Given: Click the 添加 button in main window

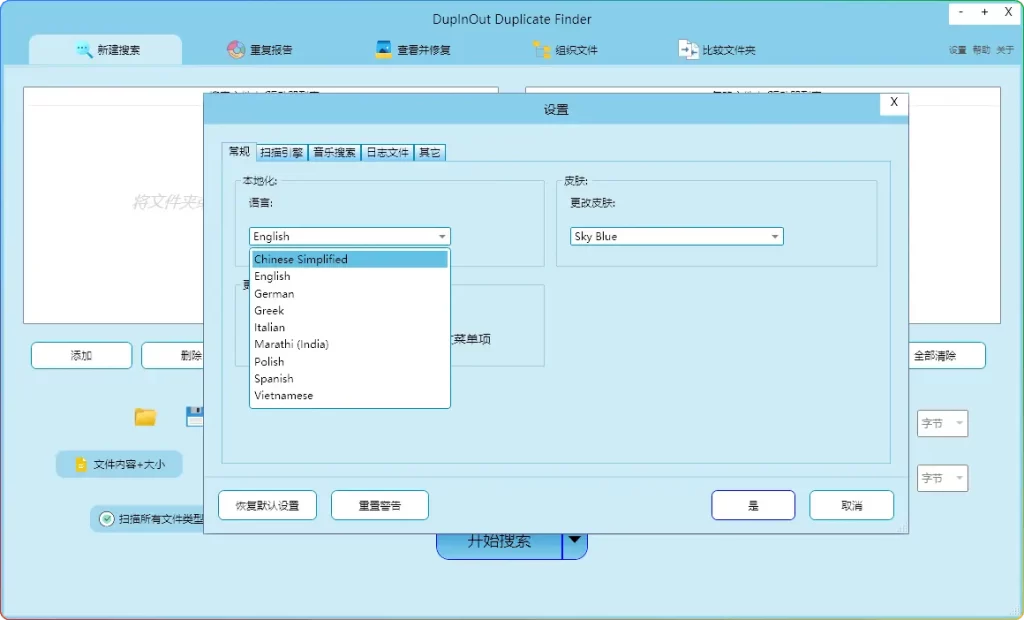Looking at the screenshot, I should [81, 355].
